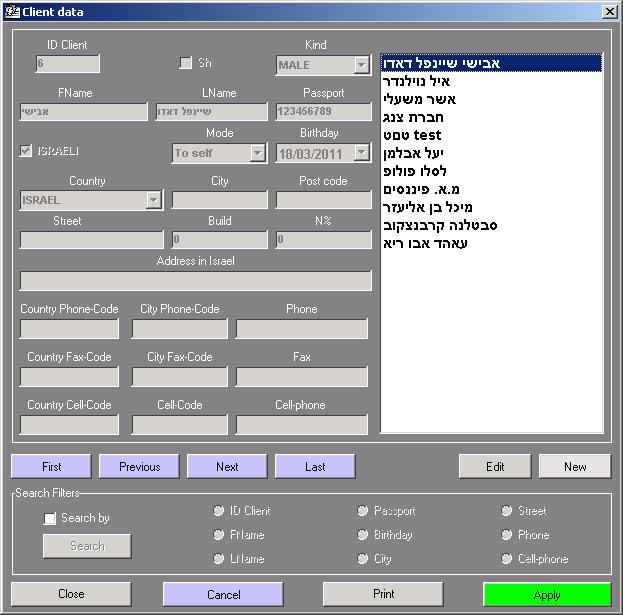The width and height of the screenshot is (623, 615).
Task: Select the Passport search filter radio button
Action: tap(363, 511)
